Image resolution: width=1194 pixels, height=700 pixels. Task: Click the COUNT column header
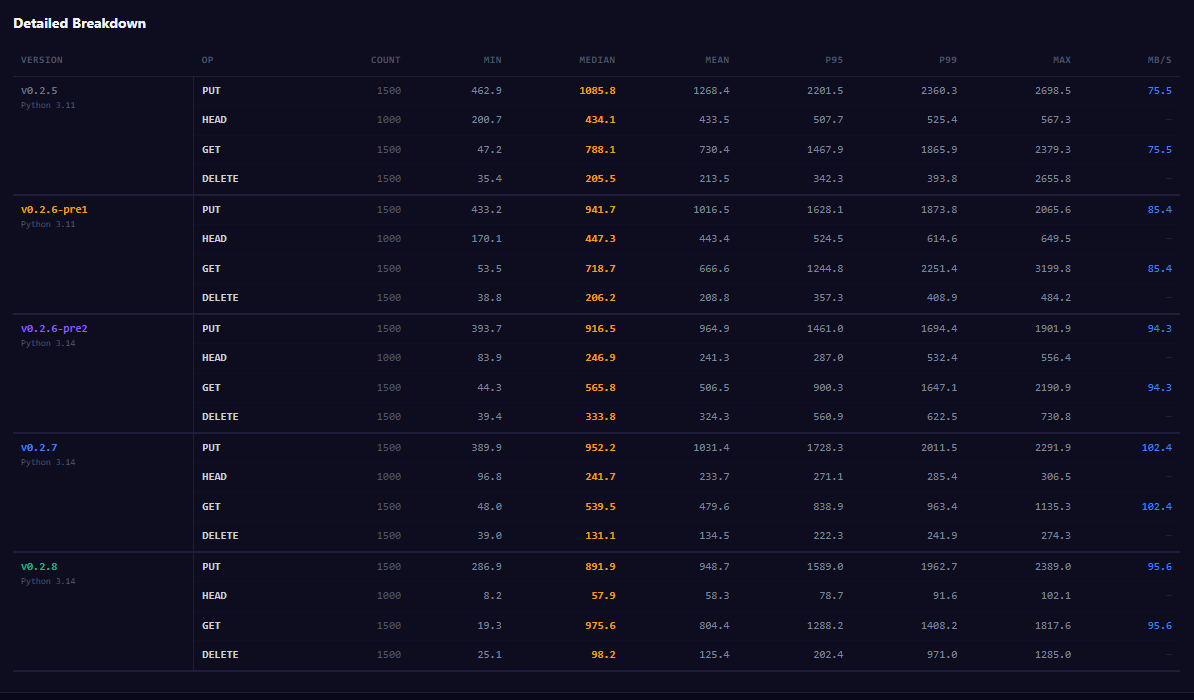385,60
